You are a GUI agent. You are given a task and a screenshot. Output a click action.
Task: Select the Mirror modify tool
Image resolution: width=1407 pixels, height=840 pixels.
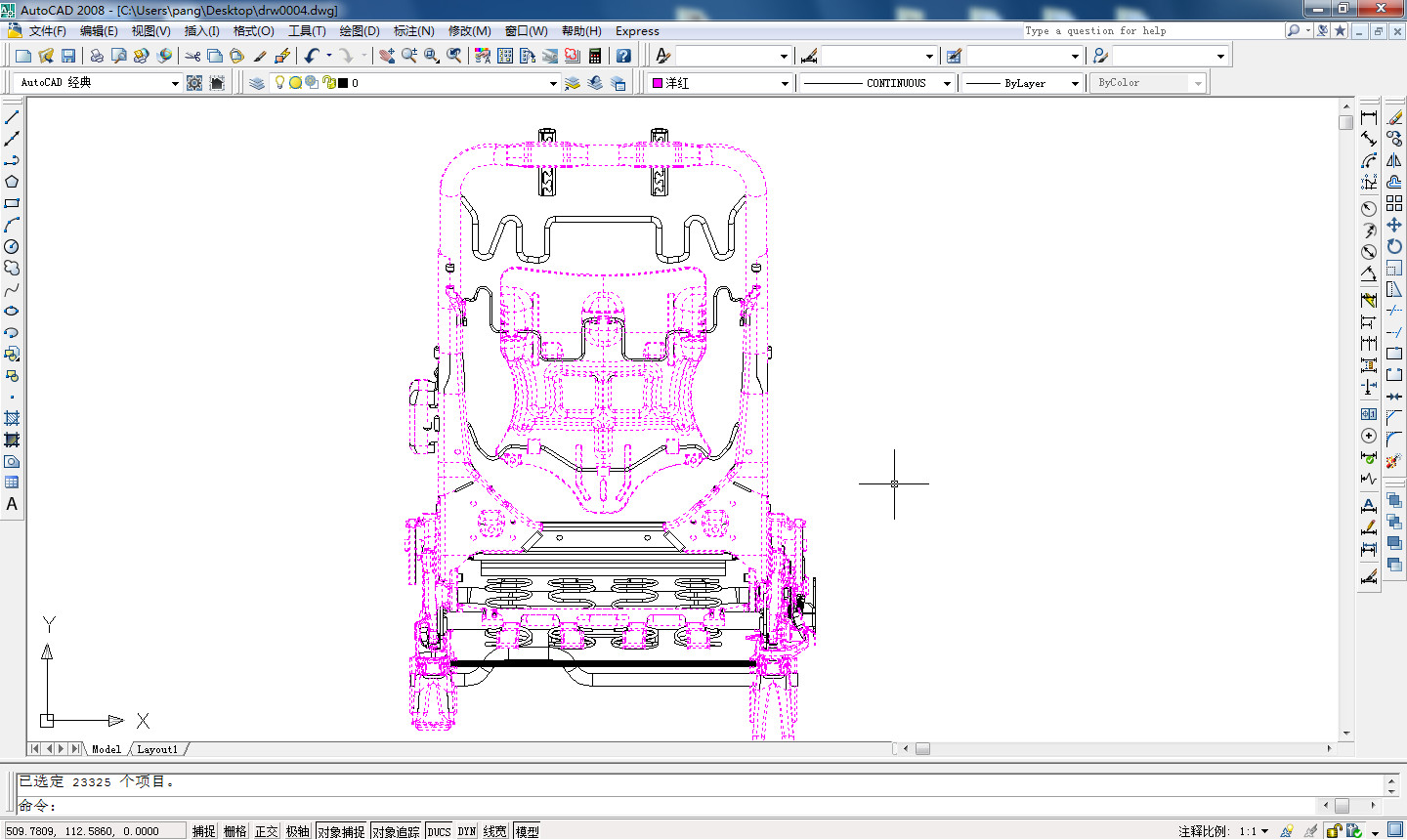coord(1394,160)
